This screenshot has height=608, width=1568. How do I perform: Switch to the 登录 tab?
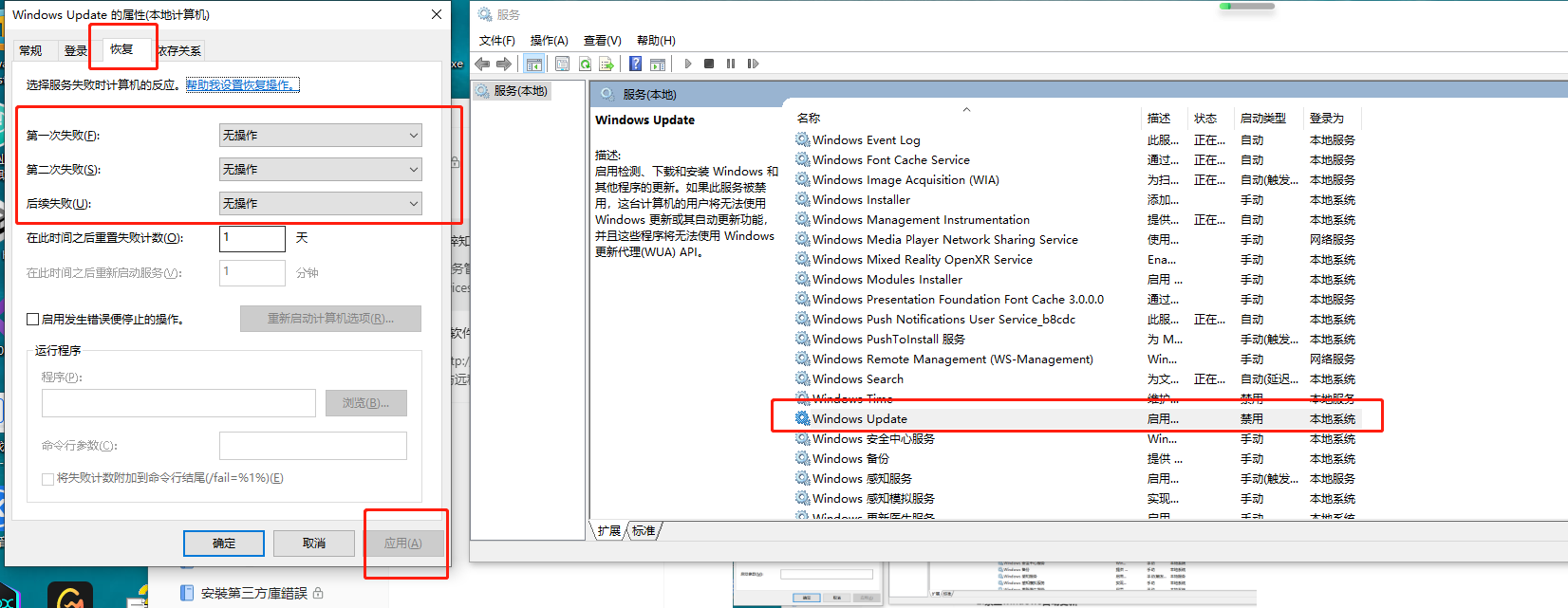(75, 51)
